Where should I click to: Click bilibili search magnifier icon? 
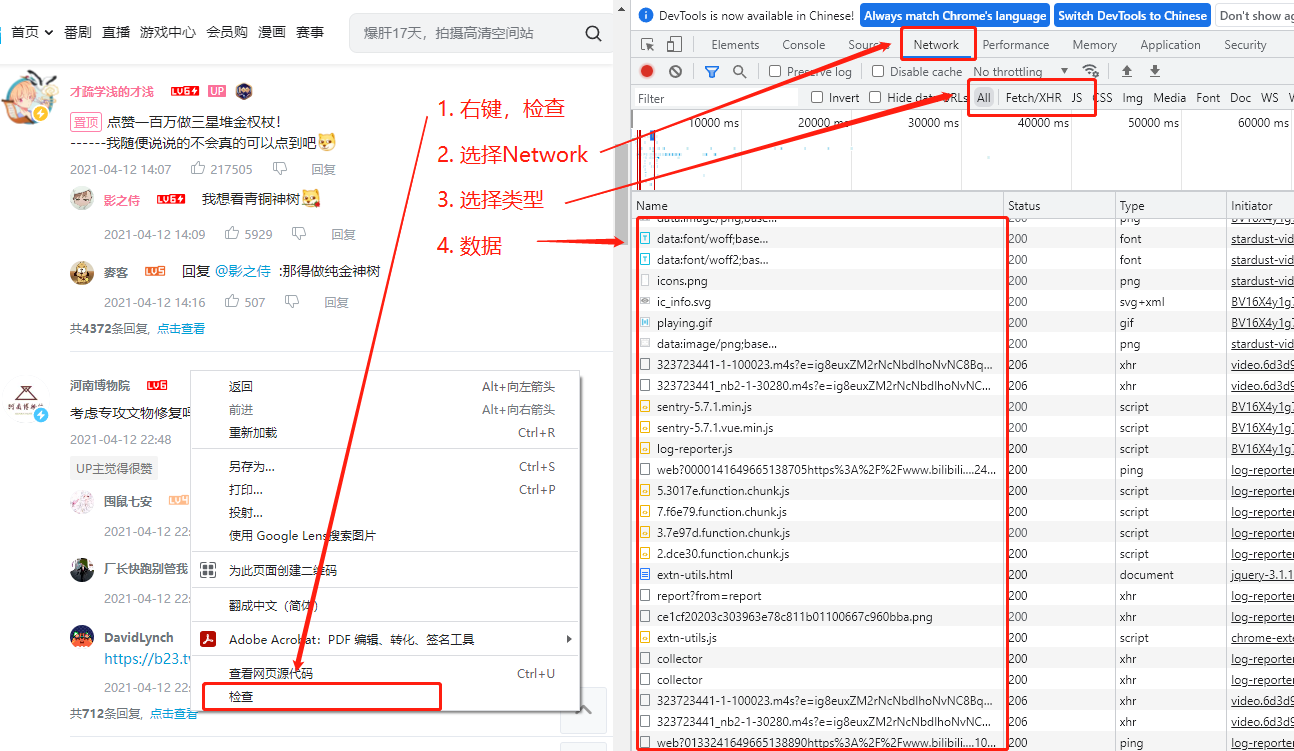[593, 34]
